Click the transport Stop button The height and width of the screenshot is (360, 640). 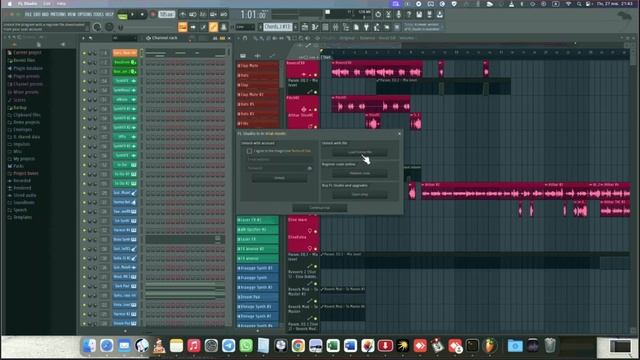pyautogui.click(x=142, y=14)
